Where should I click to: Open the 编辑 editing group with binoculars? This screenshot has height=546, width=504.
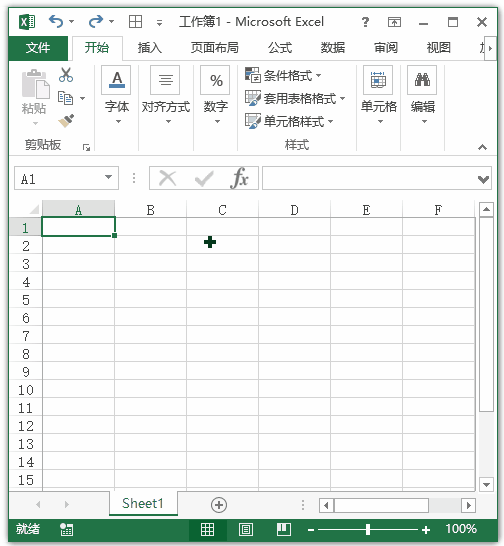coord(422,95)
